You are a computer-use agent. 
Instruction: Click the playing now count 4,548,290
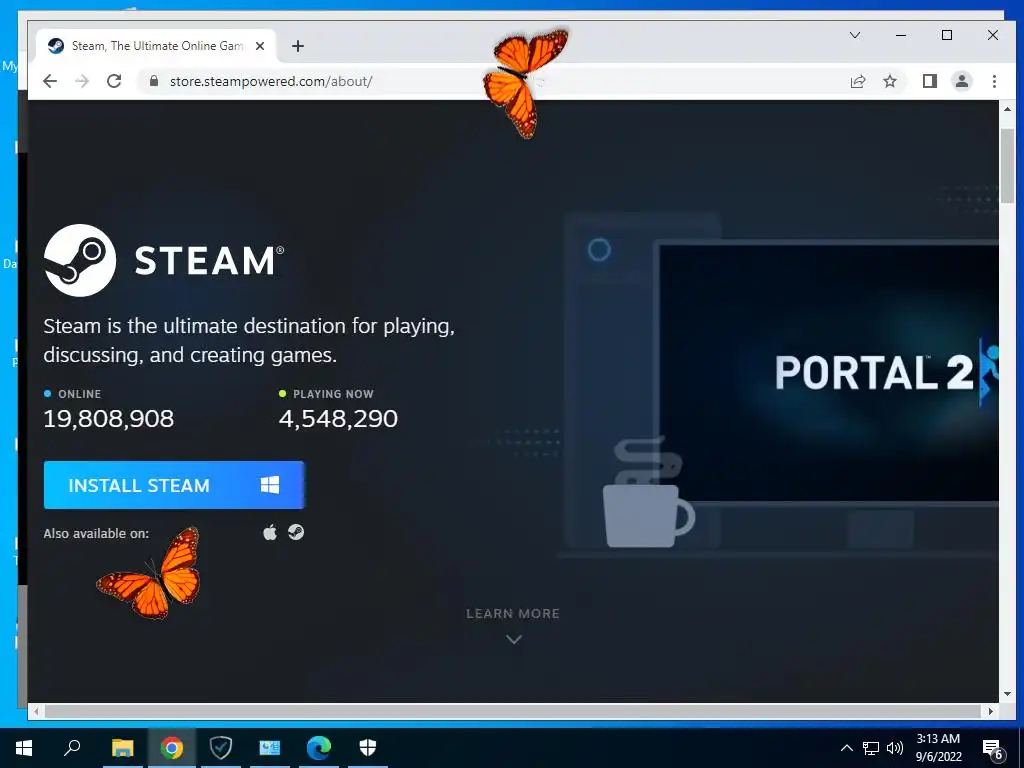[338, 419]
